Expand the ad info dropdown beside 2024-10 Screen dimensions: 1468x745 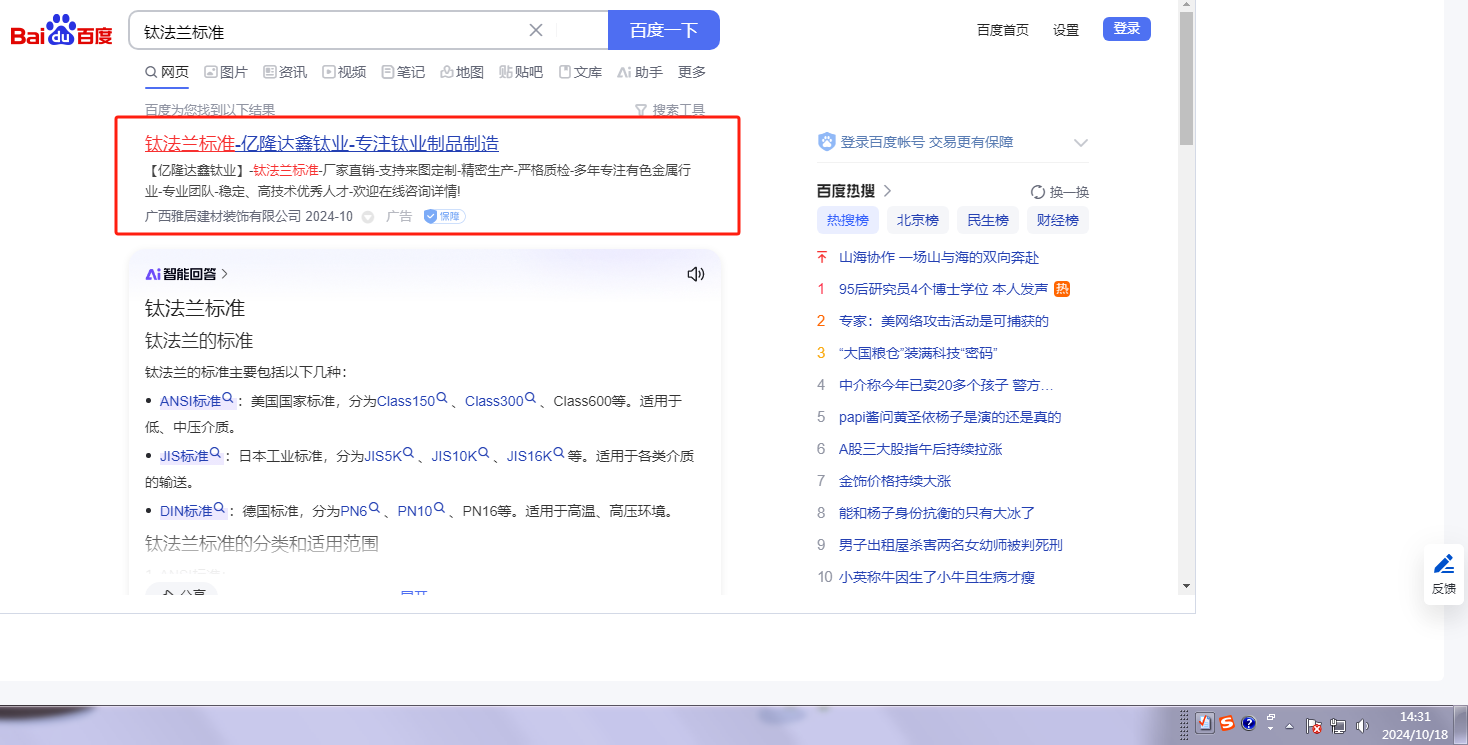pyautogui.click(x=368, y=217)
